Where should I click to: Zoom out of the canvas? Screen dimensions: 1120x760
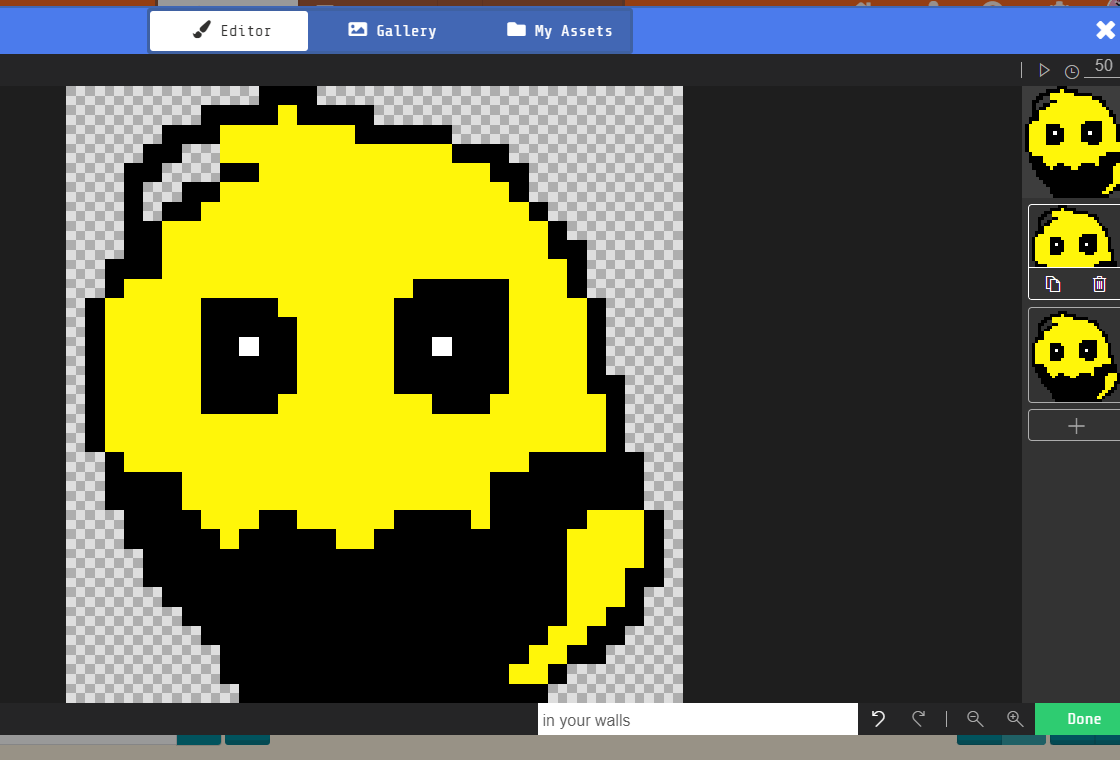[x=975, y=719]
